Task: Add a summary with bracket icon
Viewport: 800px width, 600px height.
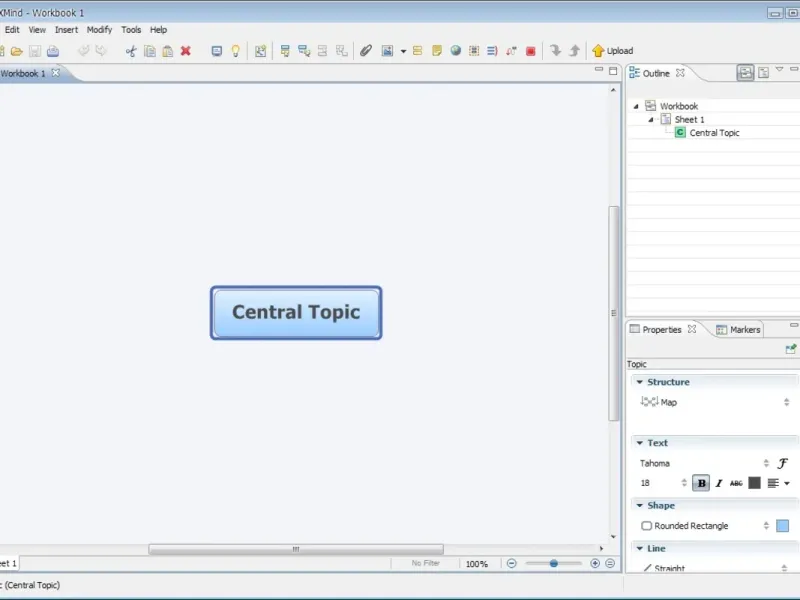Action: (492, 51)
